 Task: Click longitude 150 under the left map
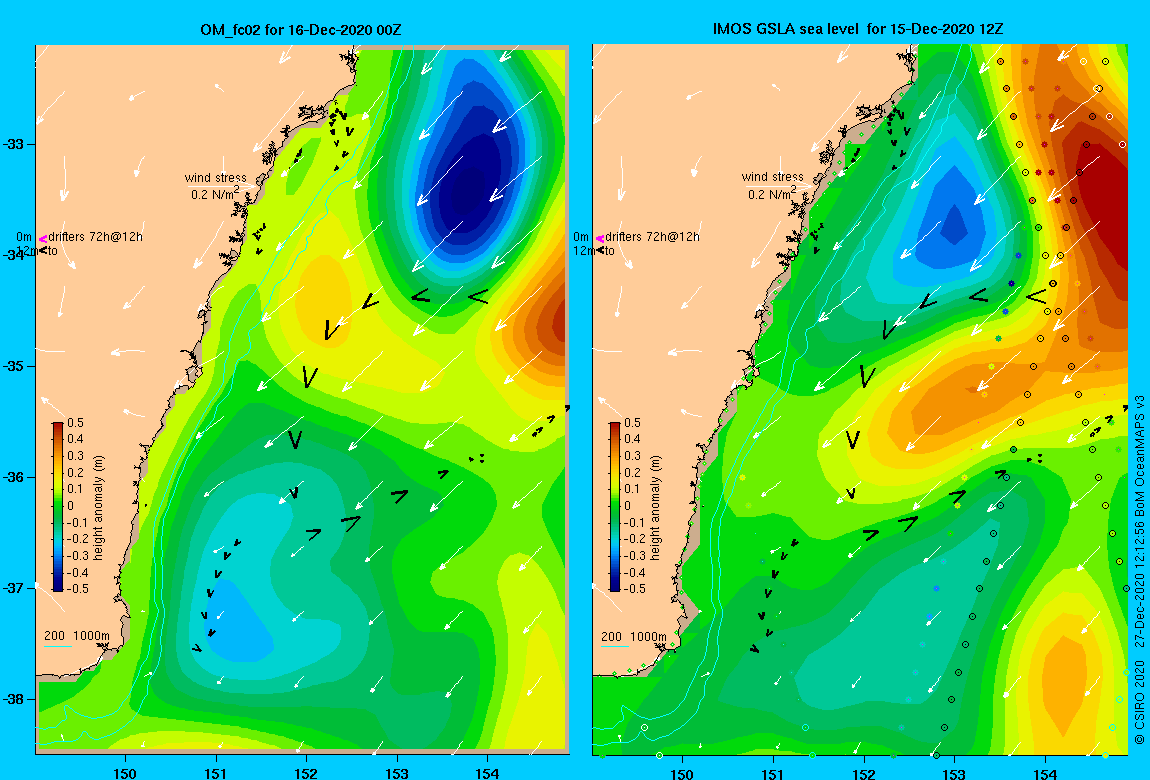point(125,773)
